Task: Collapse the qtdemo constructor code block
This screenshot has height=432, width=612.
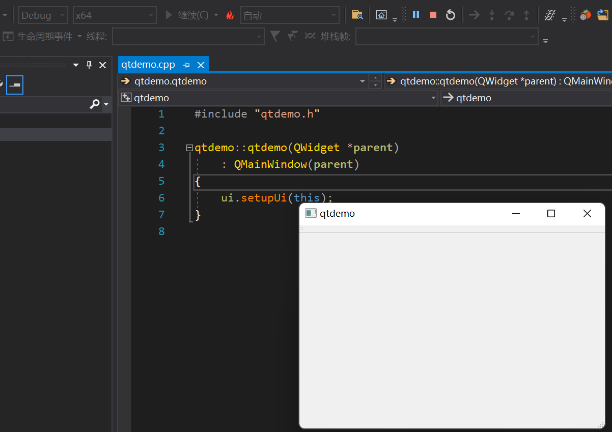Action: pyautogui.click(x=189, y=148)
